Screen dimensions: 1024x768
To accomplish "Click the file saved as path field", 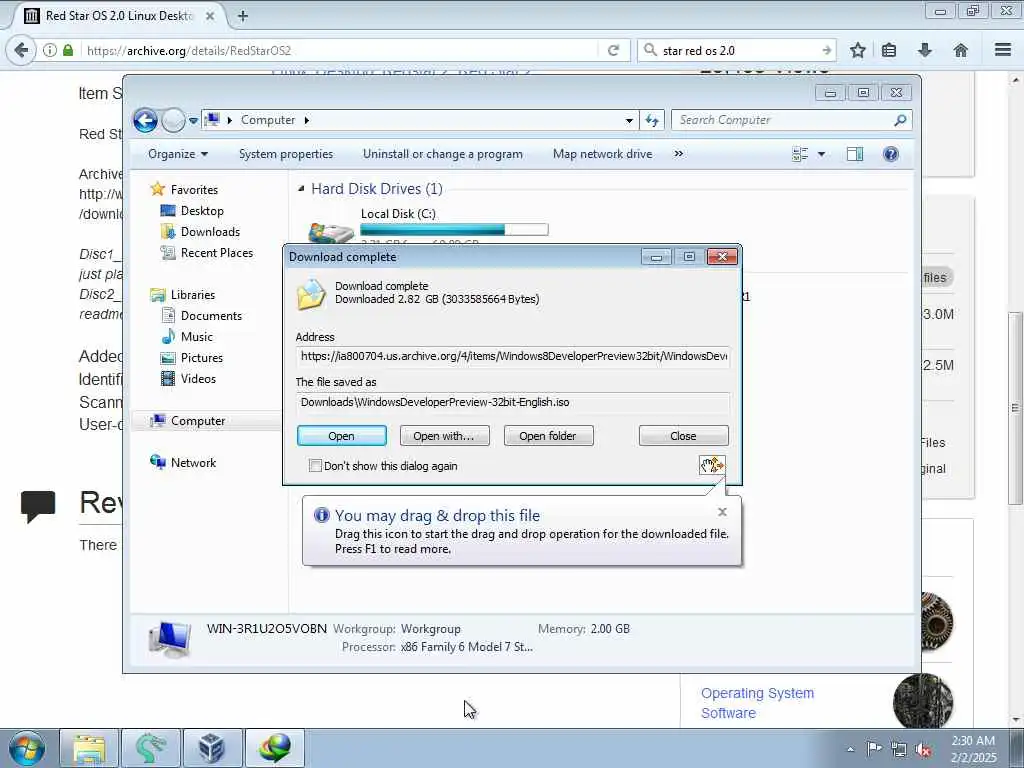I will coord(513,402).
